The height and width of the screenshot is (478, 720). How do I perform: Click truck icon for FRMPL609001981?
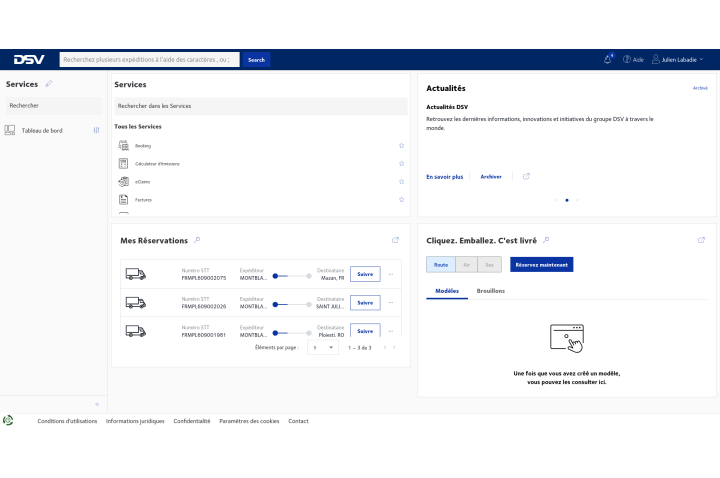point(135,331)
